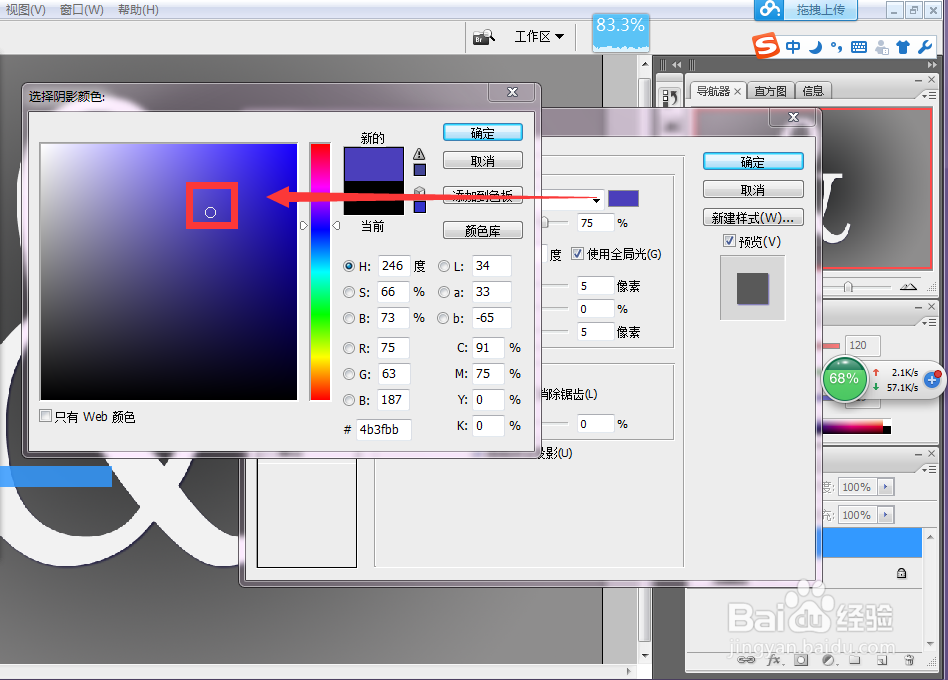This screenshot has height=680, width=948.
Task: Enable the 只有 Web 颜色 checkbox
Action: click(45, 415)
